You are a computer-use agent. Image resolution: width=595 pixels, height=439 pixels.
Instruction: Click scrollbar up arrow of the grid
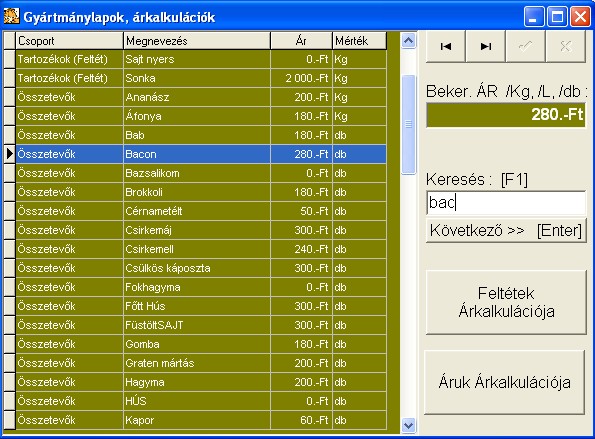point(408,41)
